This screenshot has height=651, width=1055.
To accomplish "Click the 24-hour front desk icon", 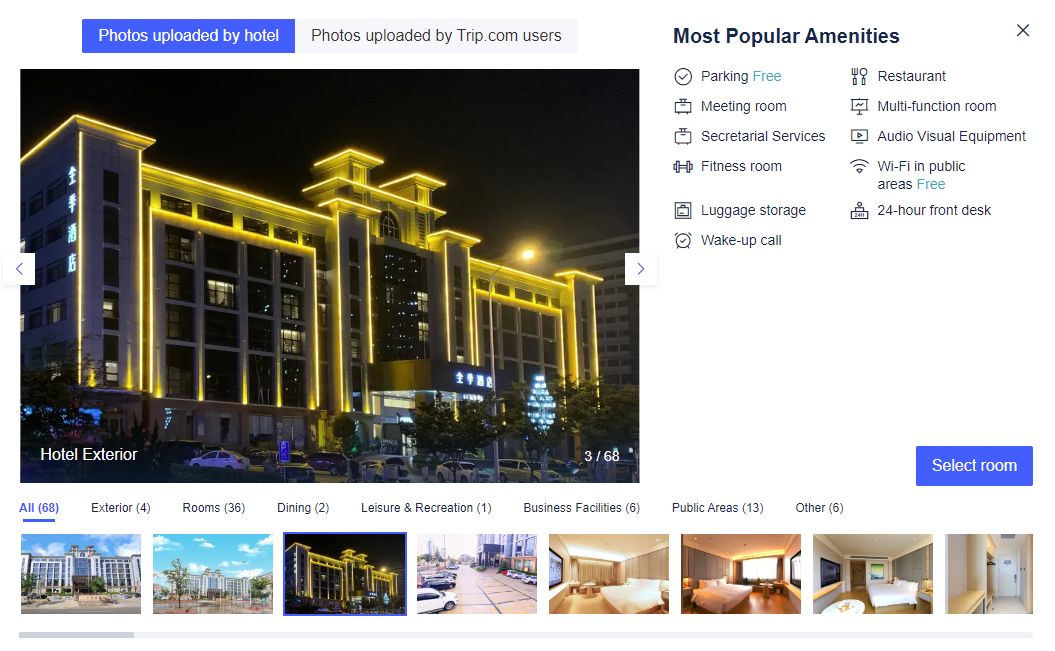I will coord(859,210).
